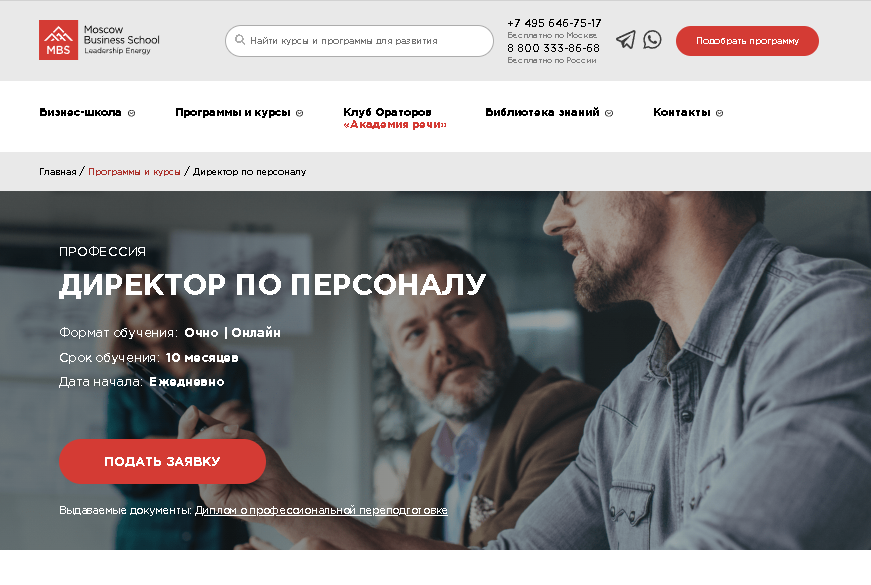This screenshot has height=585, width=871.
Task: Click the search magnifier icon
Action: pos(240,40)
